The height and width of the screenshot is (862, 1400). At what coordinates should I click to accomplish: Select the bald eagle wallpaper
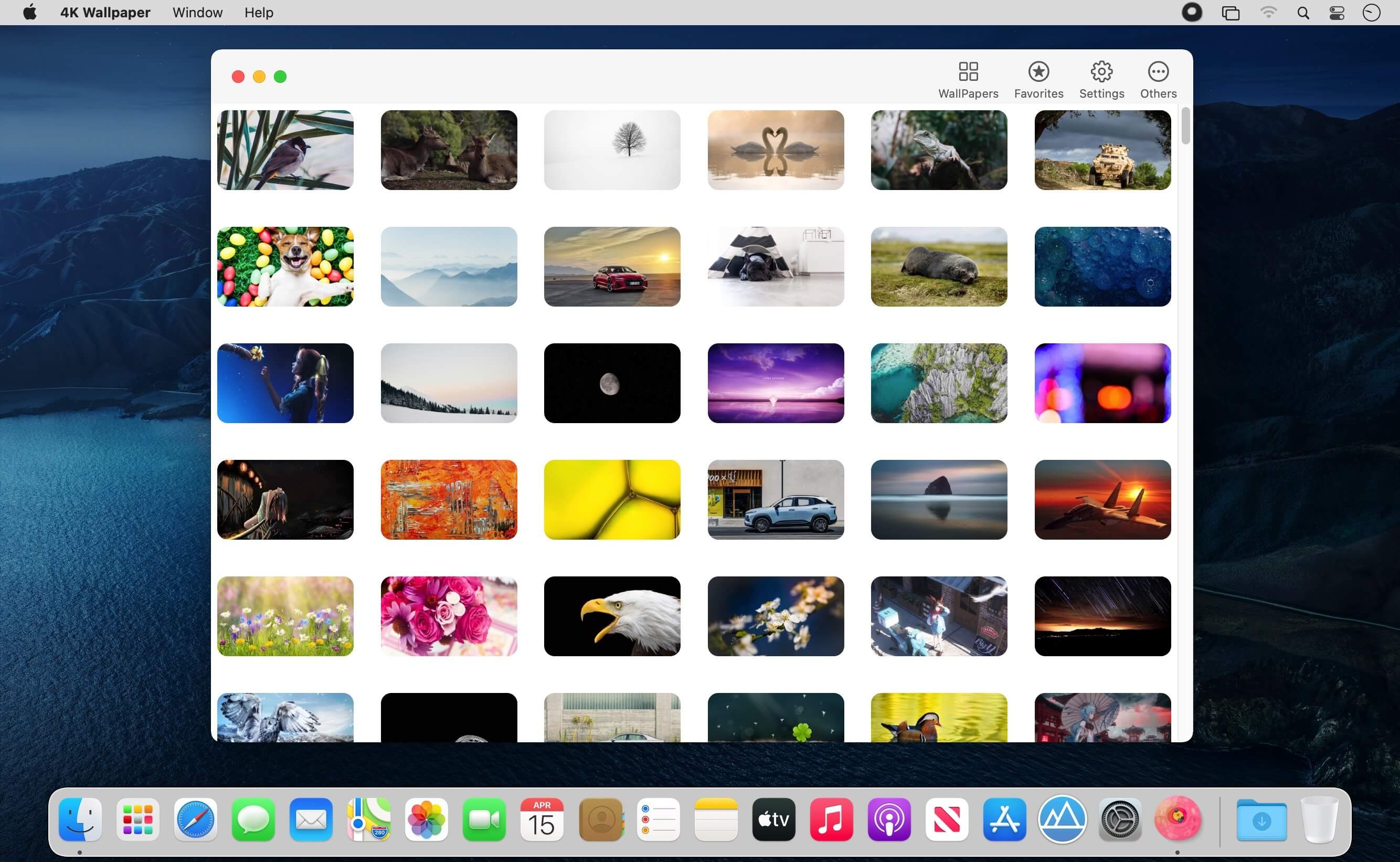coord(612,616)
